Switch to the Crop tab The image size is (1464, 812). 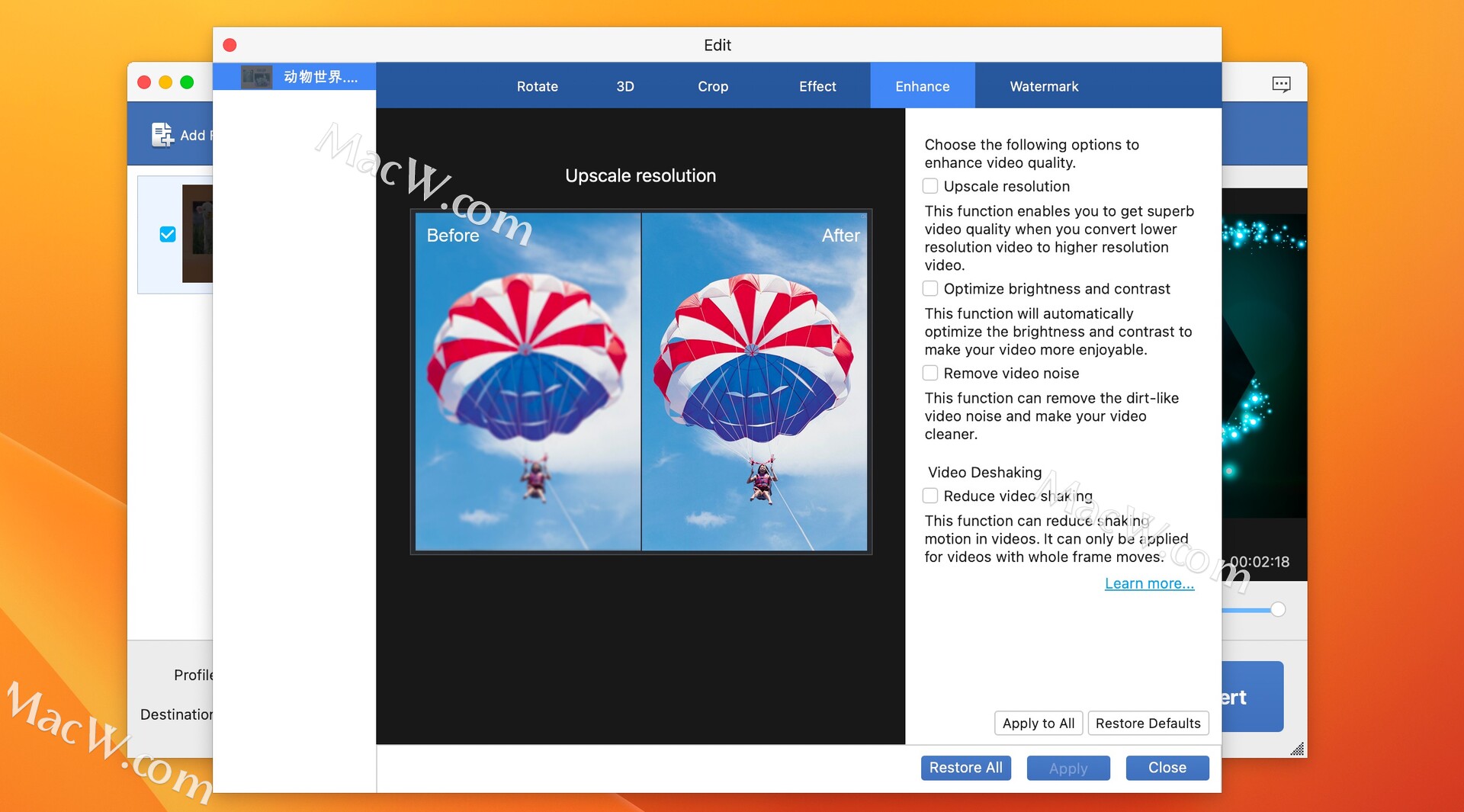tap(712, 86)
